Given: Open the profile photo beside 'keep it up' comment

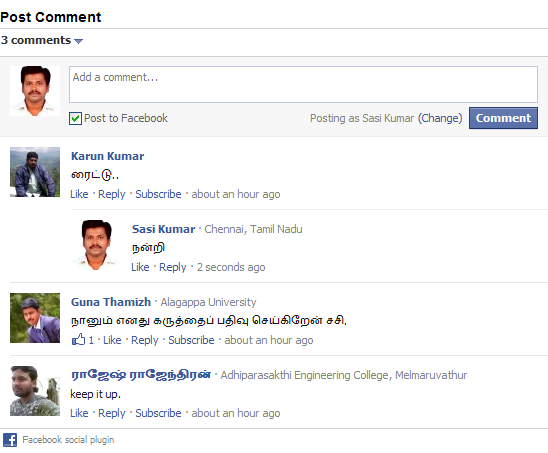Looking at the screenshot, I should click(35, 391).
